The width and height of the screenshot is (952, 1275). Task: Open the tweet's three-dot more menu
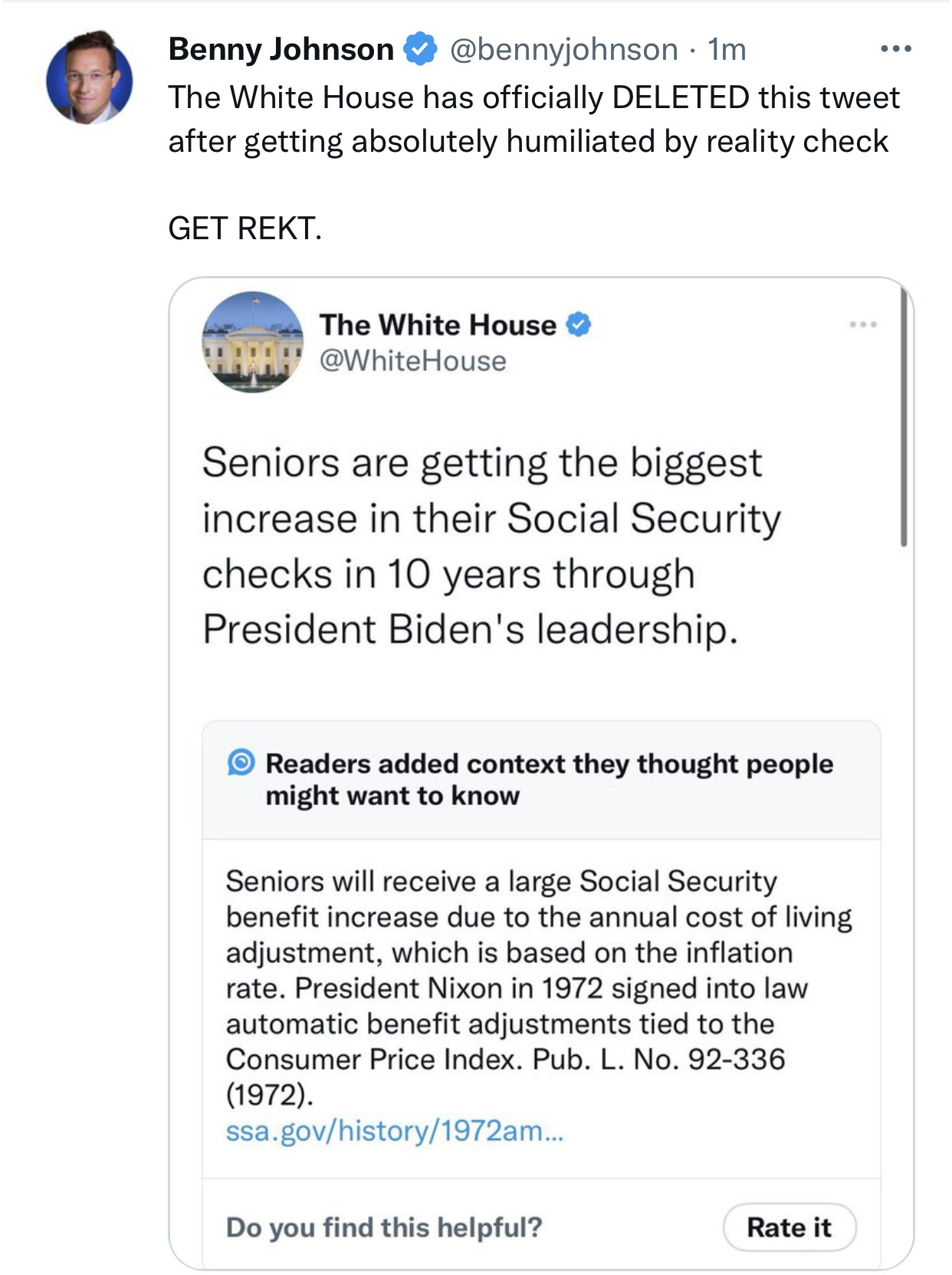895,49
